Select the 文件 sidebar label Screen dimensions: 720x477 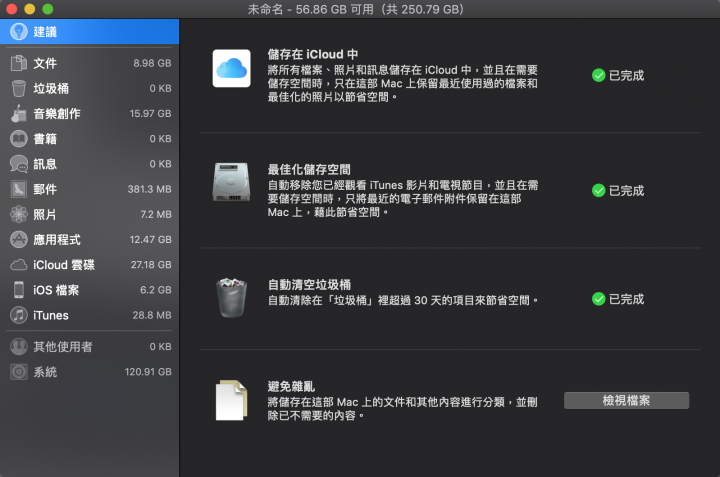pos(45,63)
